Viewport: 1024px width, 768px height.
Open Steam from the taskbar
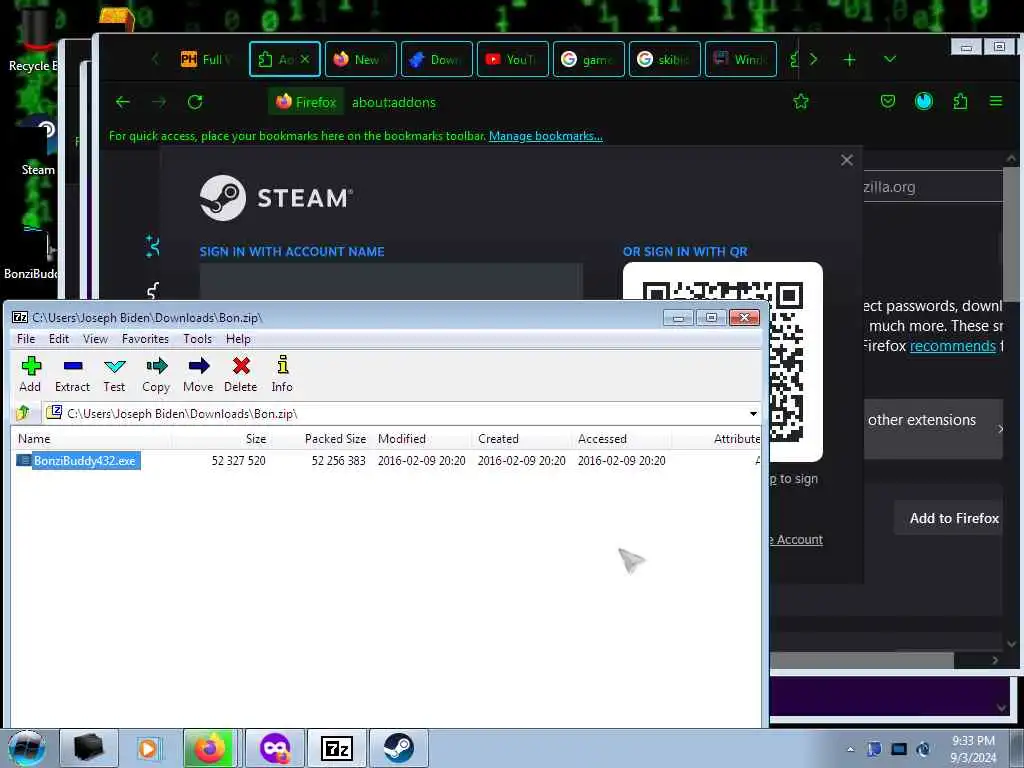pyautogui.click(x=398, y=748)
